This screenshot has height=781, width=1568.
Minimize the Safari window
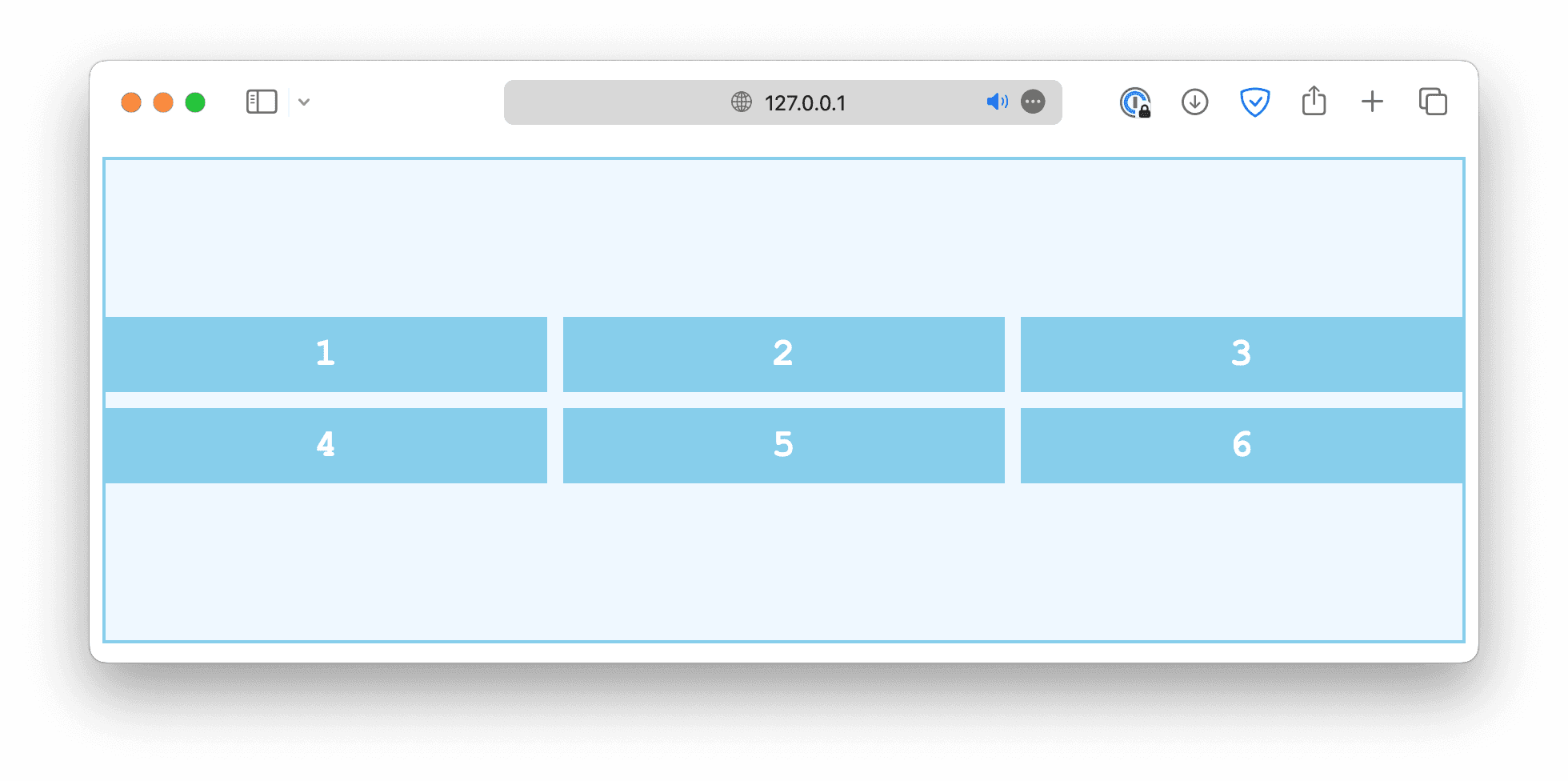tap(163, 102)
